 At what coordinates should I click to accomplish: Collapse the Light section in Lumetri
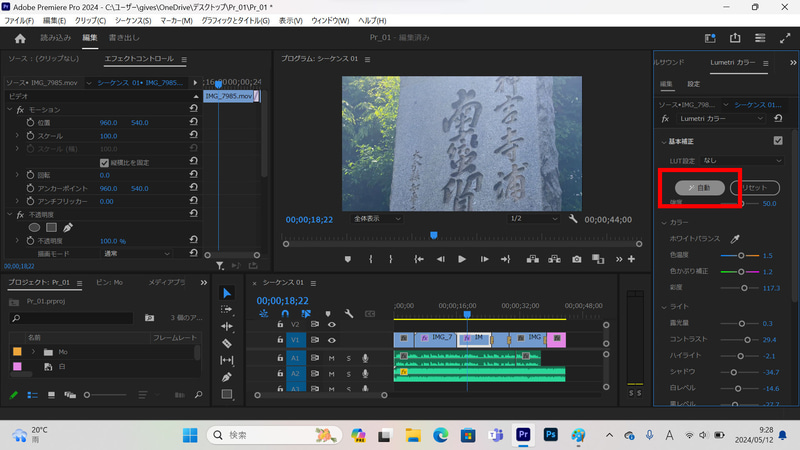[664, 307]
